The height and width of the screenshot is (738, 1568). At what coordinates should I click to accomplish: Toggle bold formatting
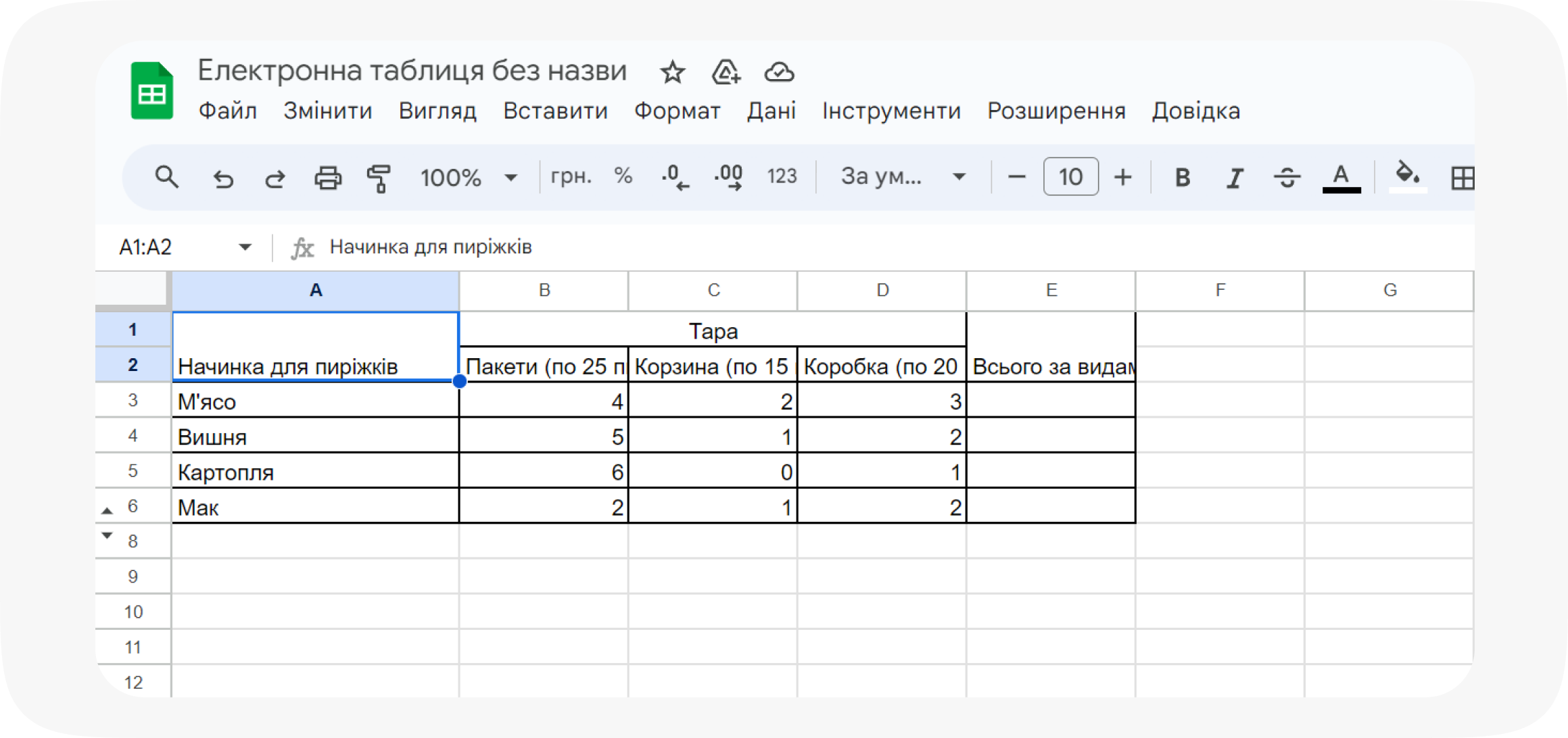tap(1183, 178)
